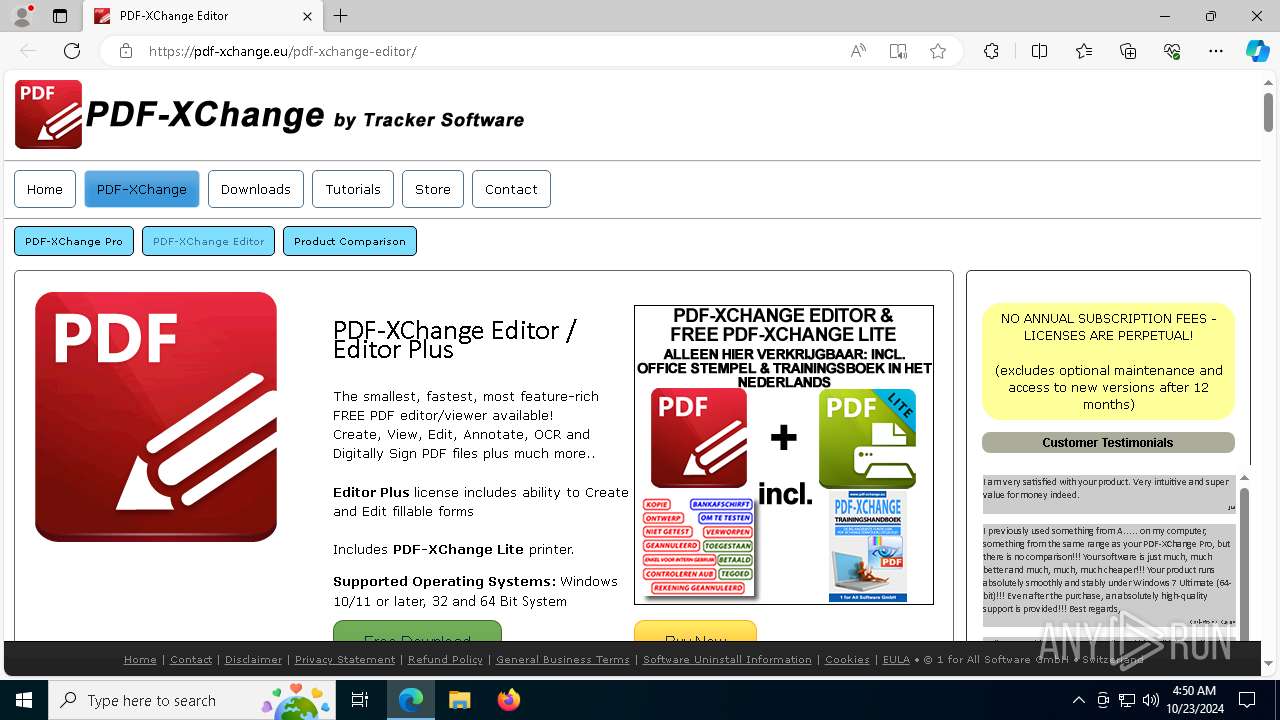This screenshot has height=720, width=1280.
Task: Open Edge Settings and more menu
Action: tap(1216, 51)
